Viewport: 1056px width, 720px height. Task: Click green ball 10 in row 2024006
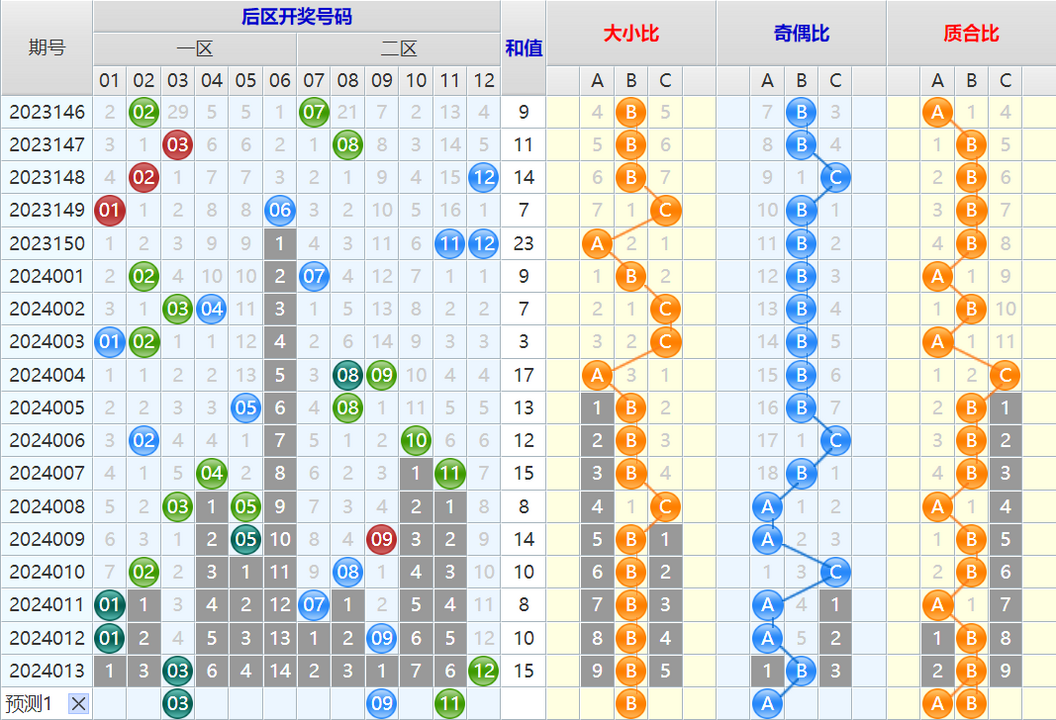pos(416,440)
